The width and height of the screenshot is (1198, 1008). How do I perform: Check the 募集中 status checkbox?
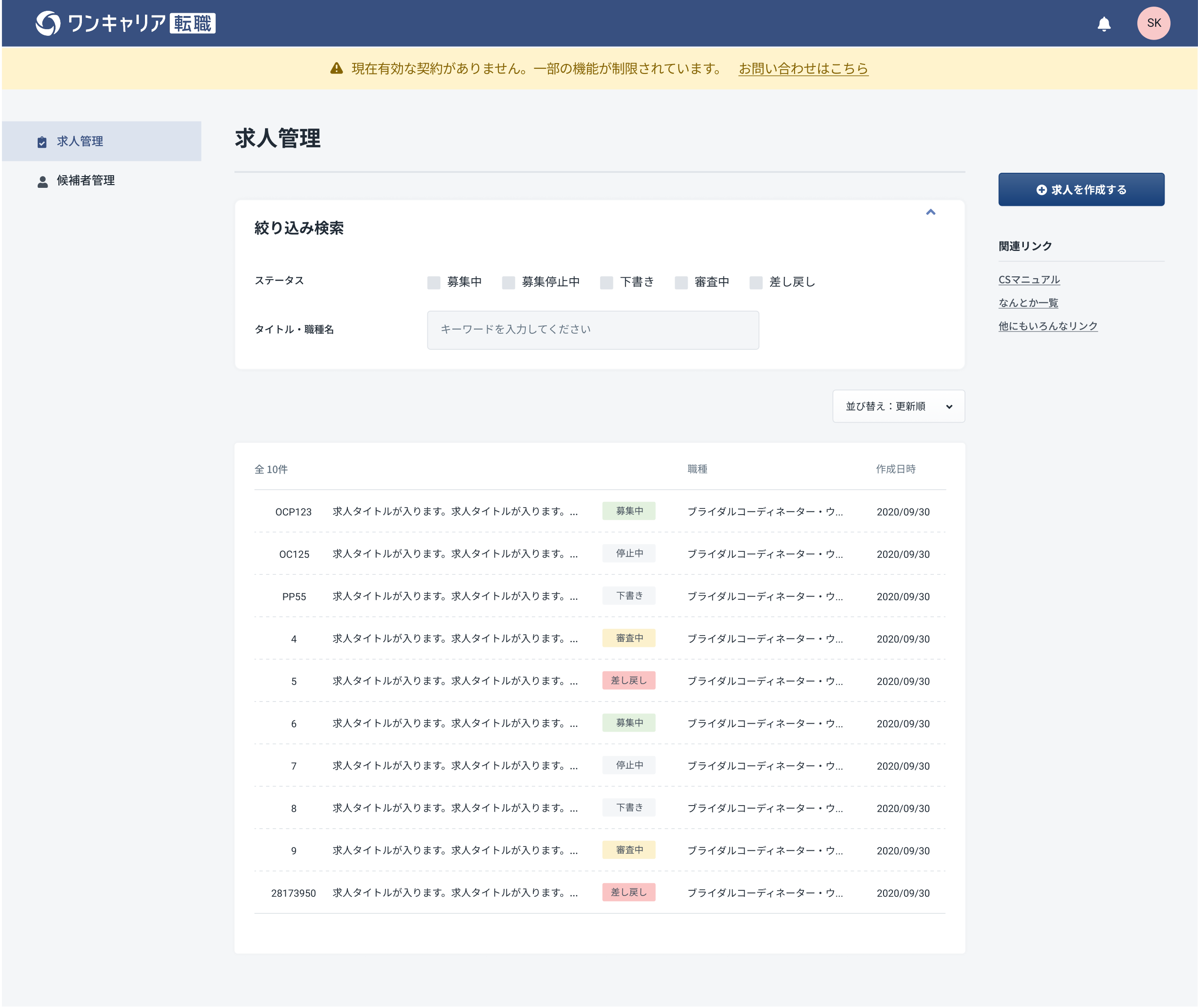[x=434, y=282]
